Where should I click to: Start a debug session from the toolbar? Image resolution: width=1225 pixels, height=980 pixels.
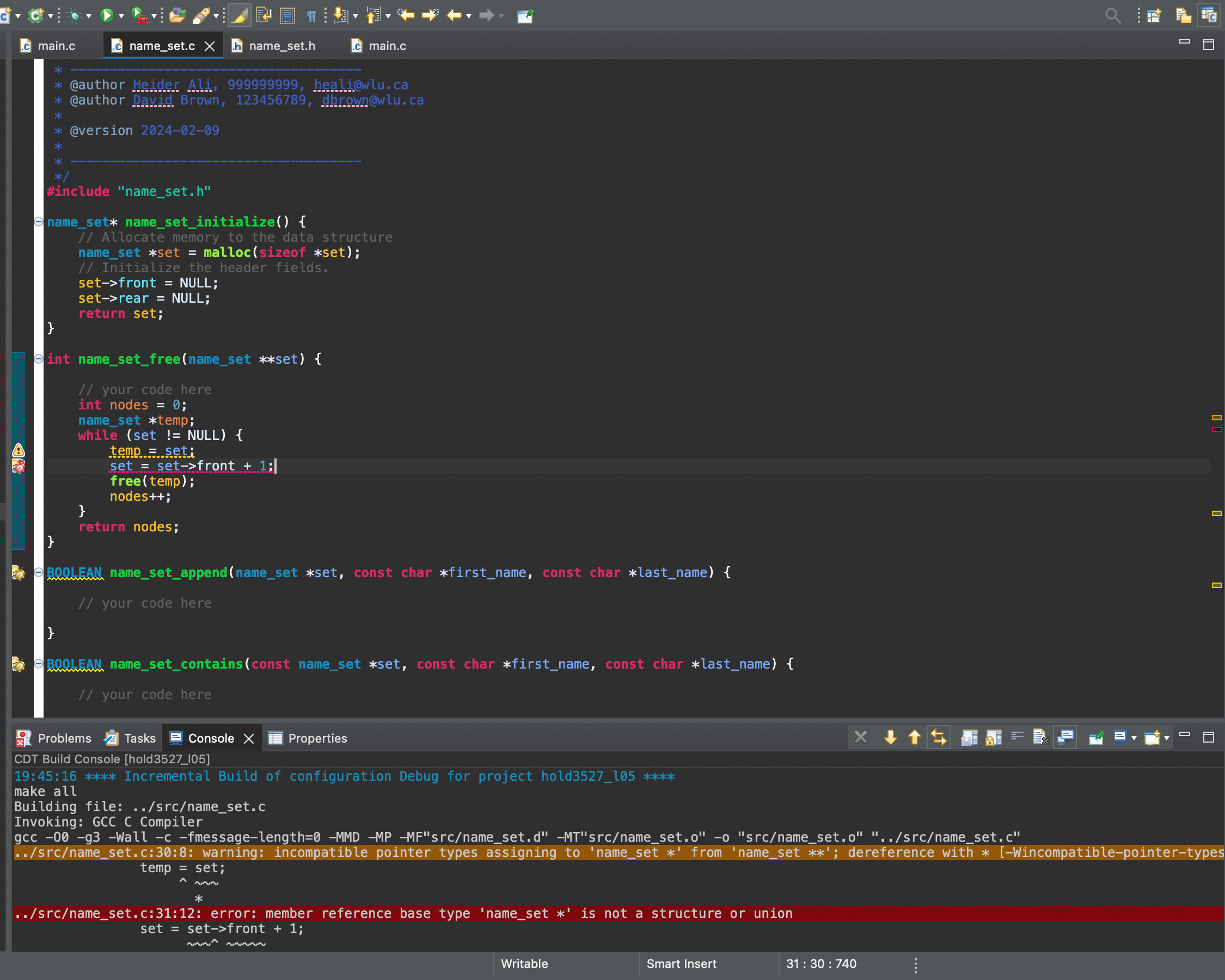coord(75,15)
